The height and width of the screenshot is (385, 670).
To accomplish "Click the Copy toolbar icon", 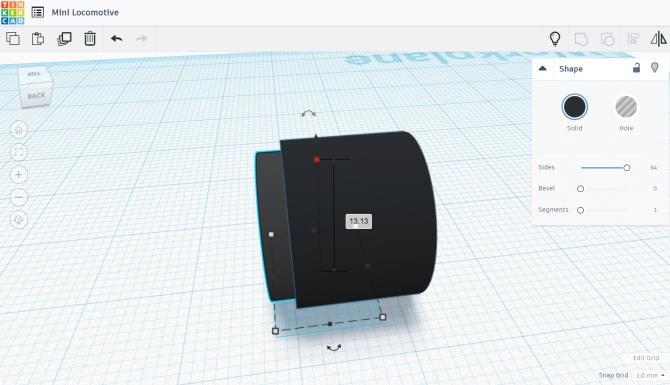I will coord(13,39).
